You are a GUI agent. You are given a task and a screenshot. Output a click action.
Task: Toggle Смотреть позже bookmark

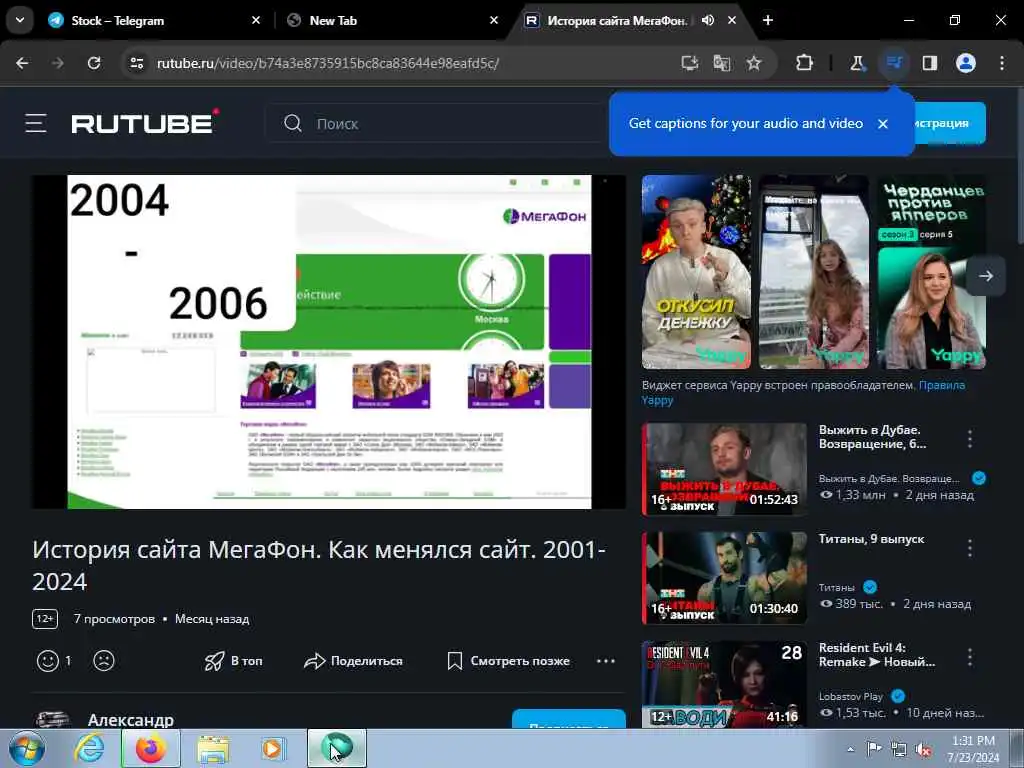pos(508,661)
